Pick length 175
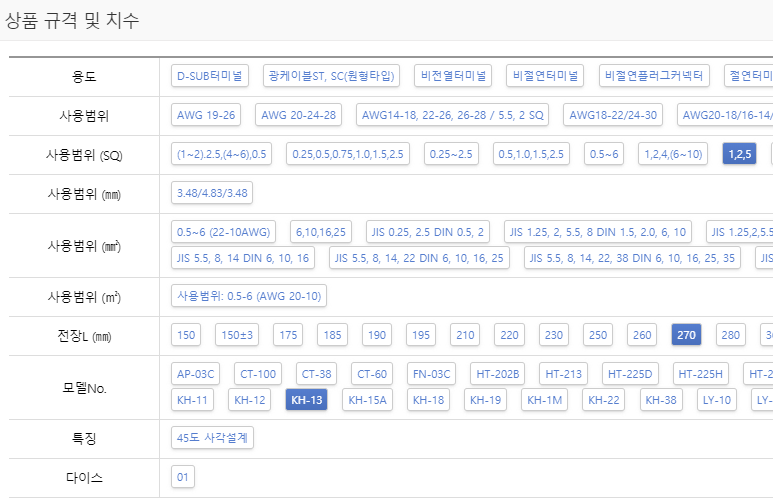 coord(288,335)
